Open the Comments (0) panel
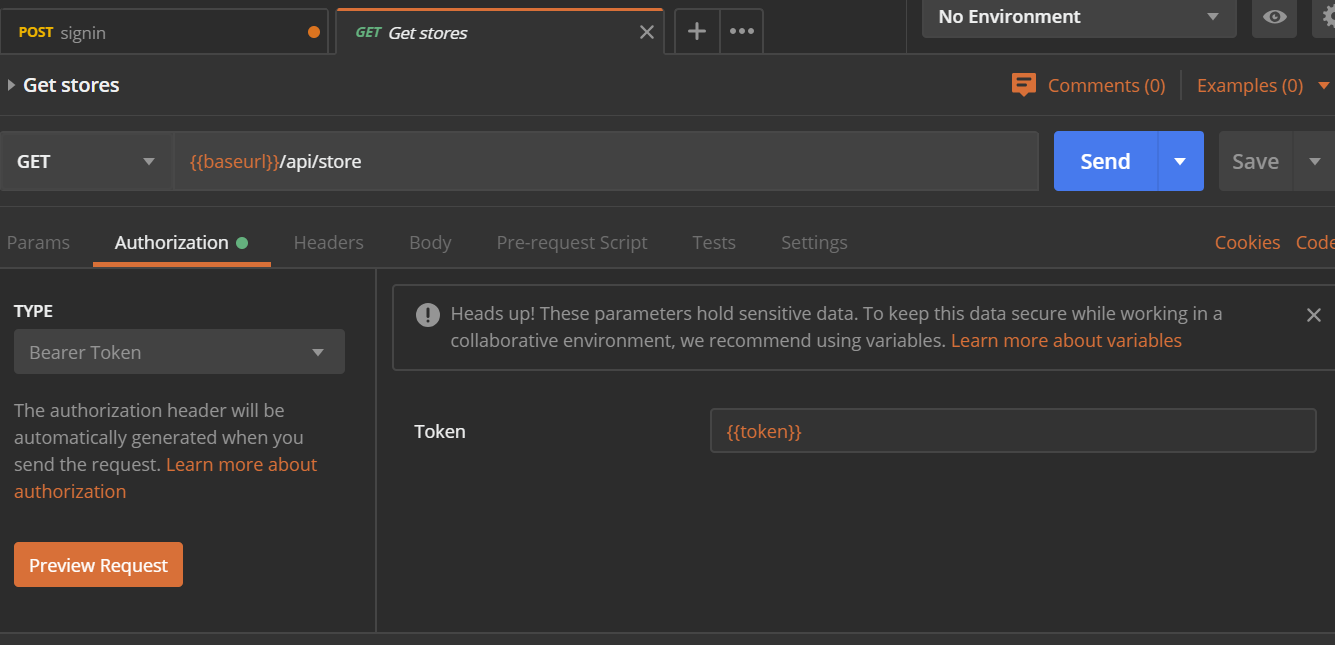The width and height of the screenshot is (1335, 645). click(x=1089, y=85)
